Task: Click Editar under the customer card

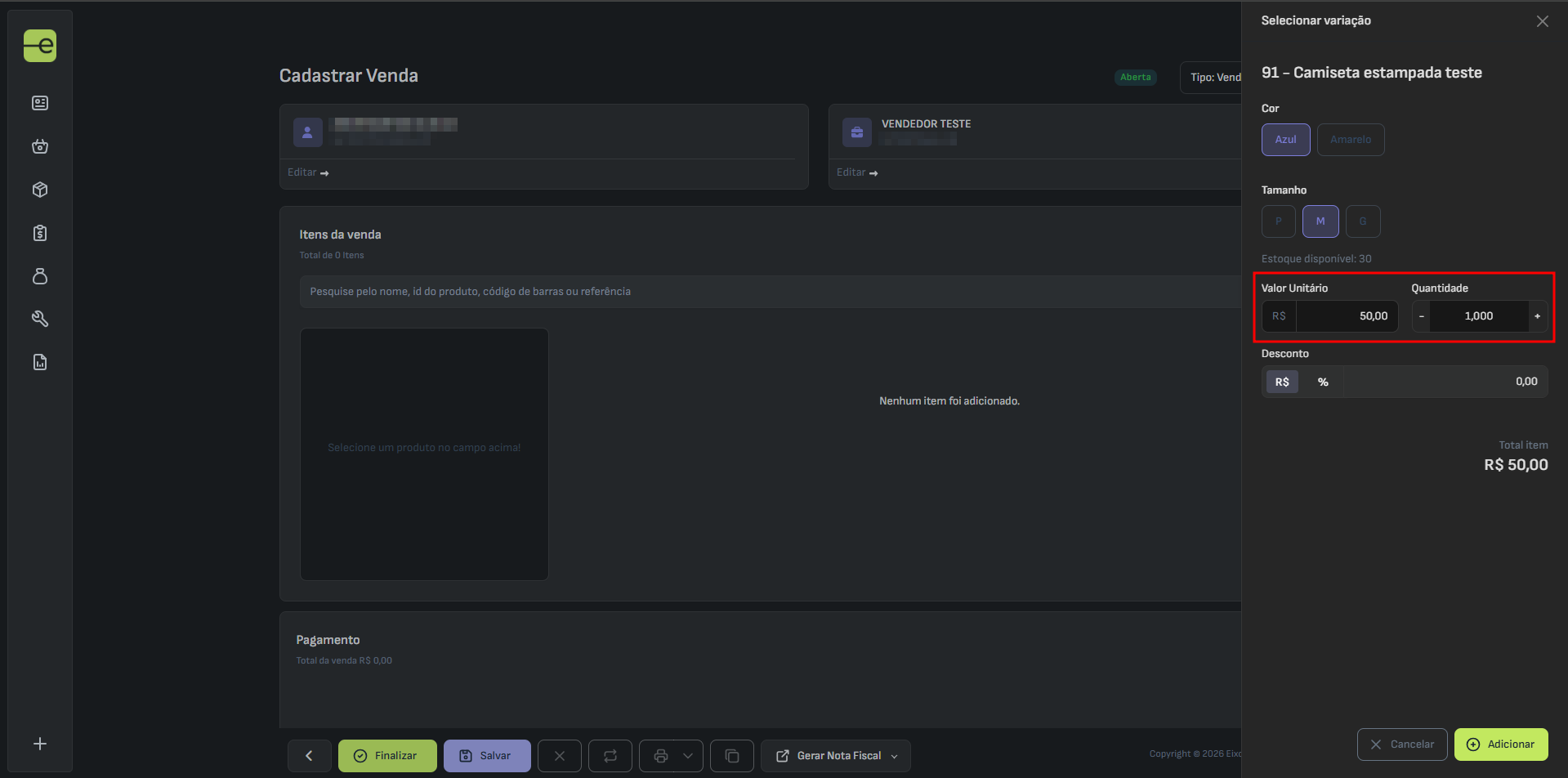Action: (307, 172)
